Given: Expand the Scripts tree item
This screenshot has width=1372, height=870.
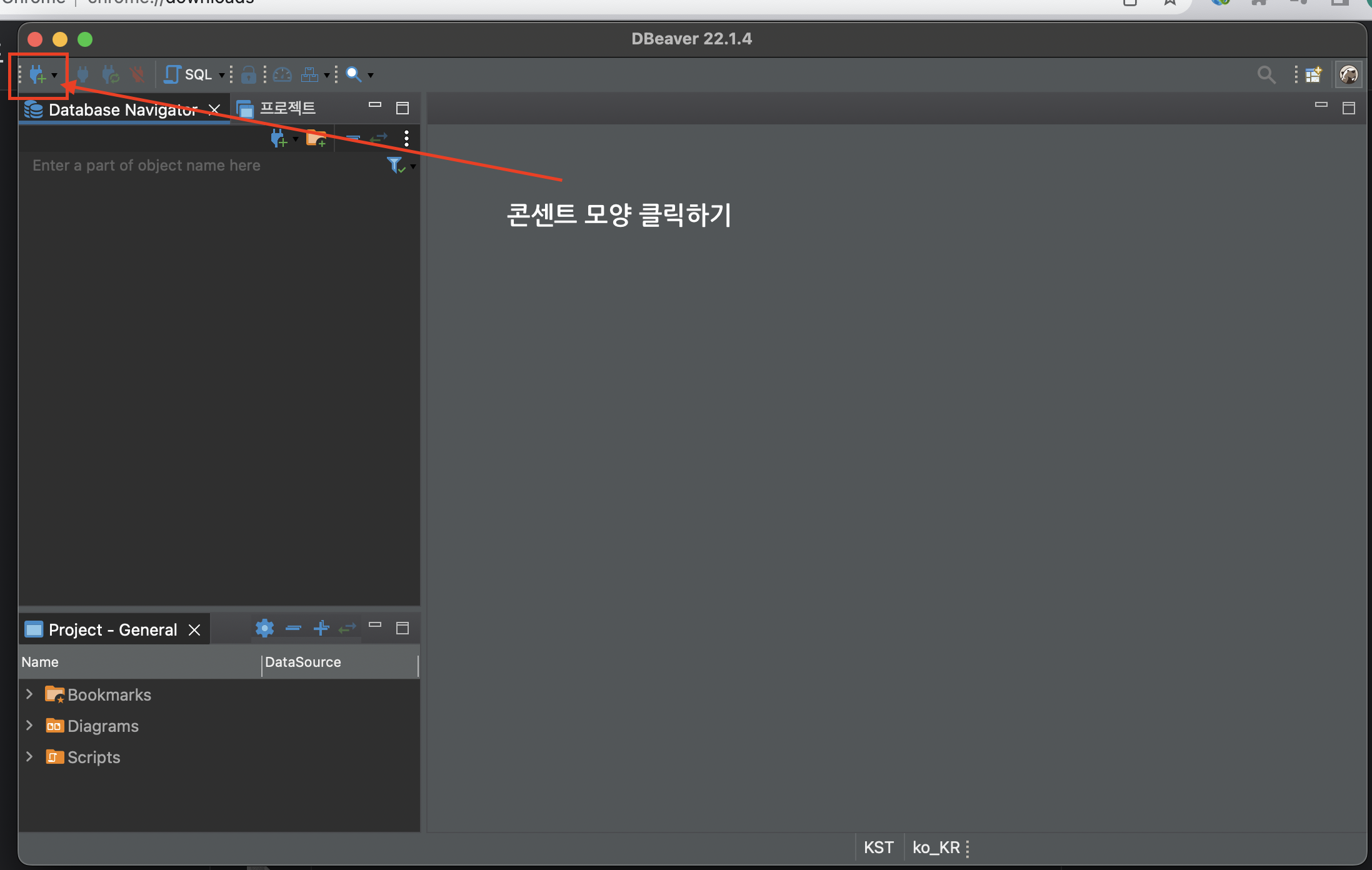Looking at the screenshot, I should pyautogui.click(x=29, y=757).
